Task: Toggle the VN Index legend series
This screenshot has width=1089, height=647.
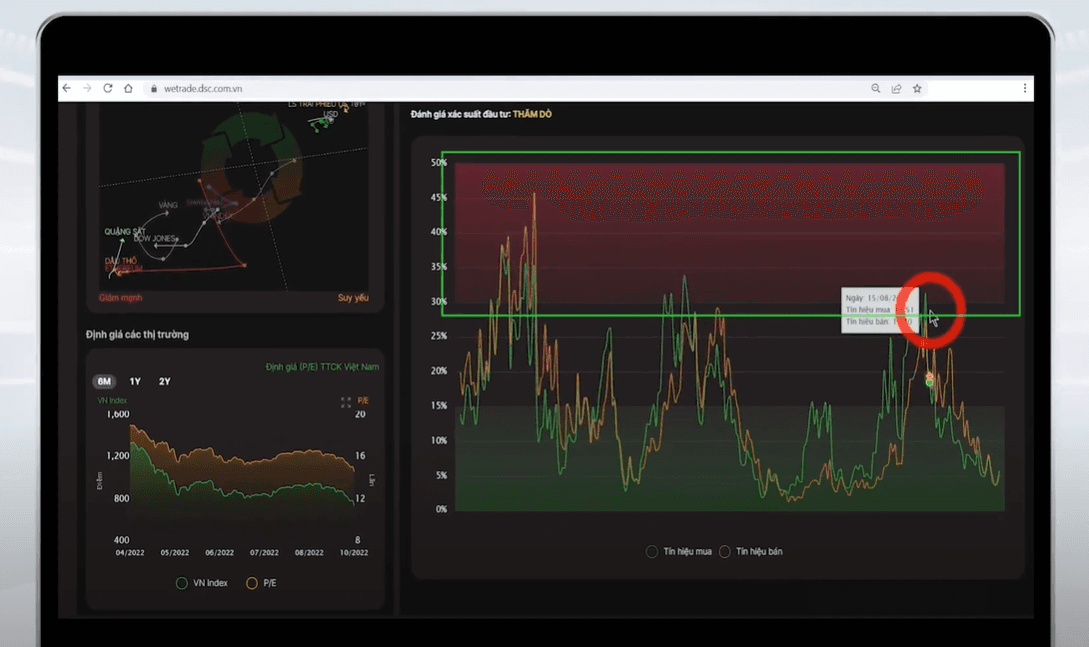Action: (x=201, y=583)
